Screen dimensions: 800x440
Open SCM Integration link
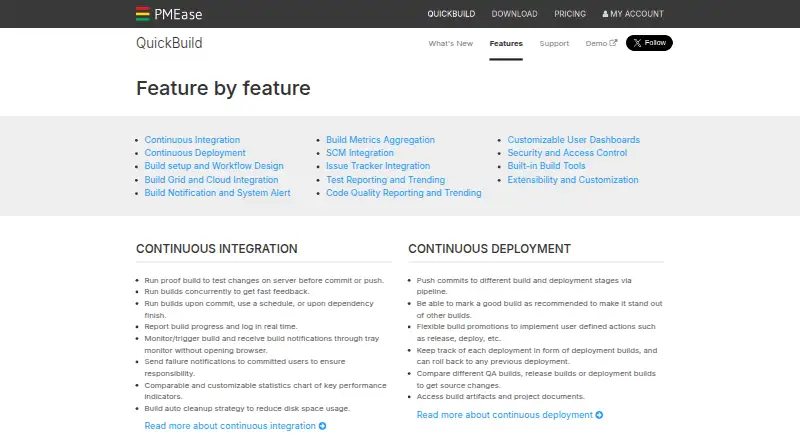360,153
